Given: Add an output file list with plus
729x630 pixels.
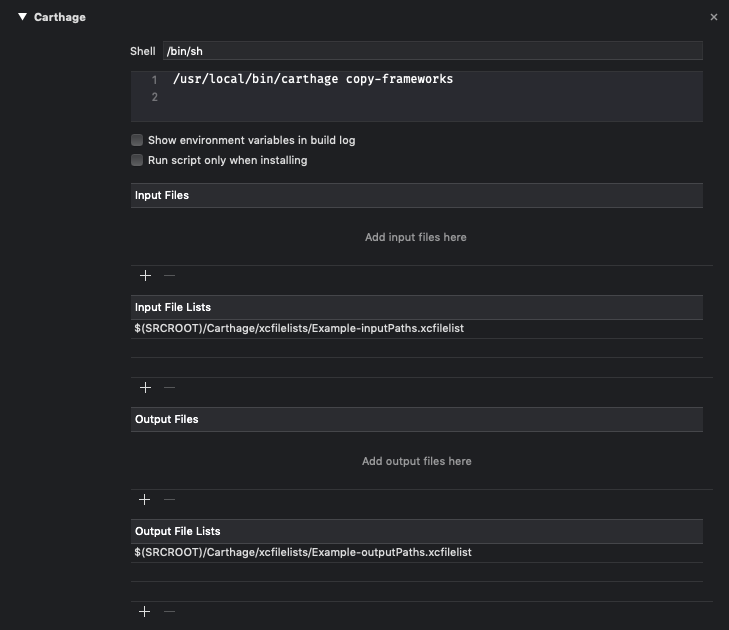Looking at the screenshot, I should coord(145,611).
